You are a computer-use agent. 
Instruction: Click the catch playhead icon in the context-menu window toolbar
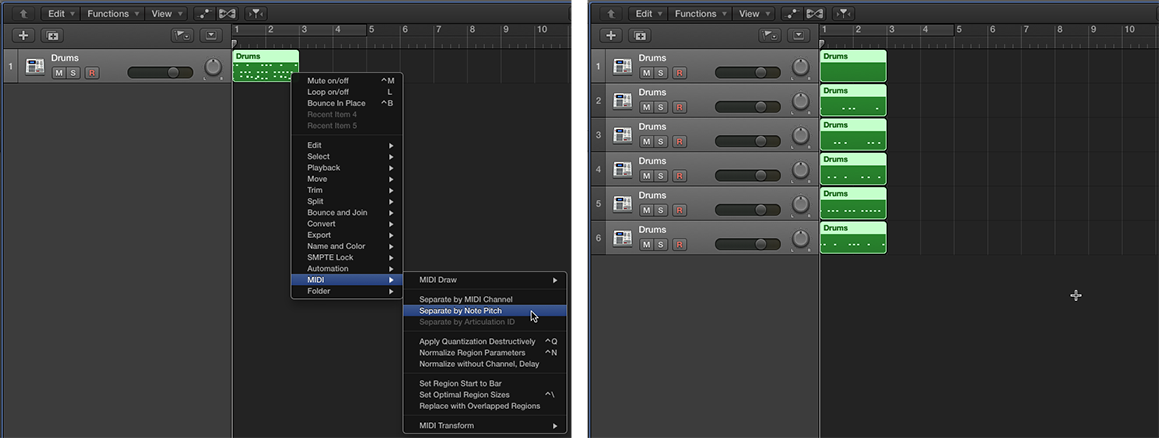[x=256, y=14]
